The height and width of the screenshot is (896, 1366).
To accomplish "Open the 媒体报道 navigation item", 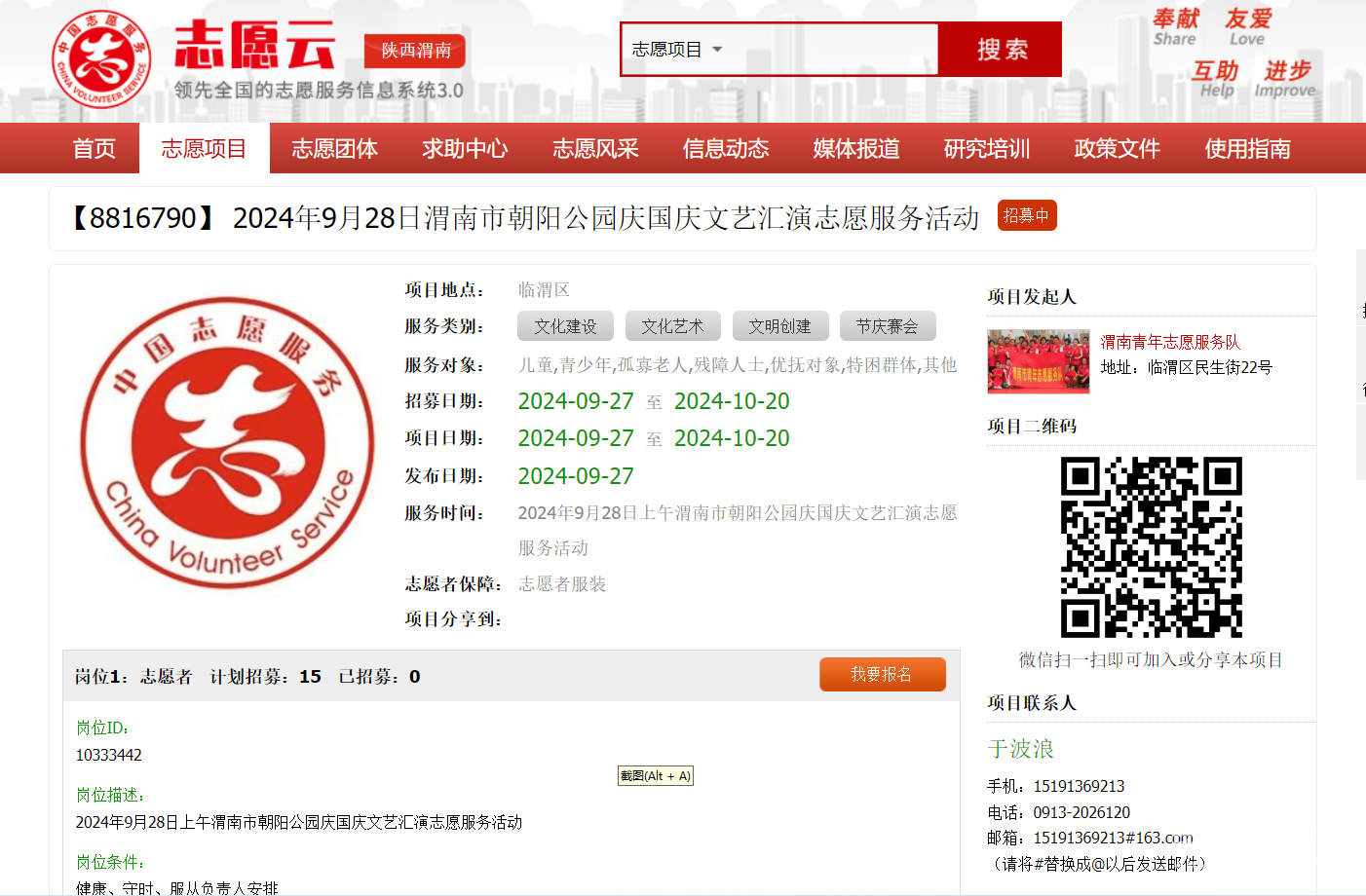I will [856, 149].
